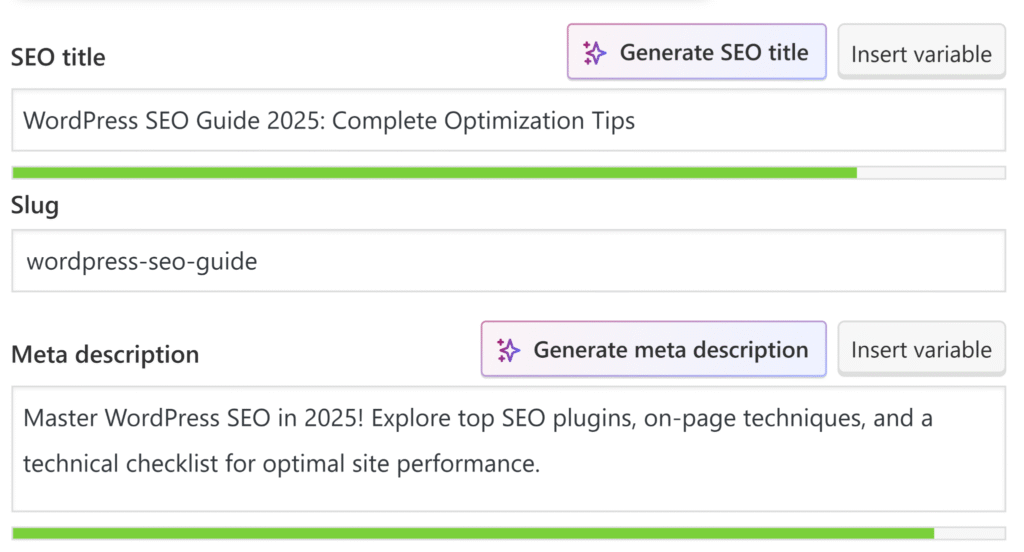1024x552 pixels.
Task: Place cursor on "checklist" in the meta description
Action: 172,463
